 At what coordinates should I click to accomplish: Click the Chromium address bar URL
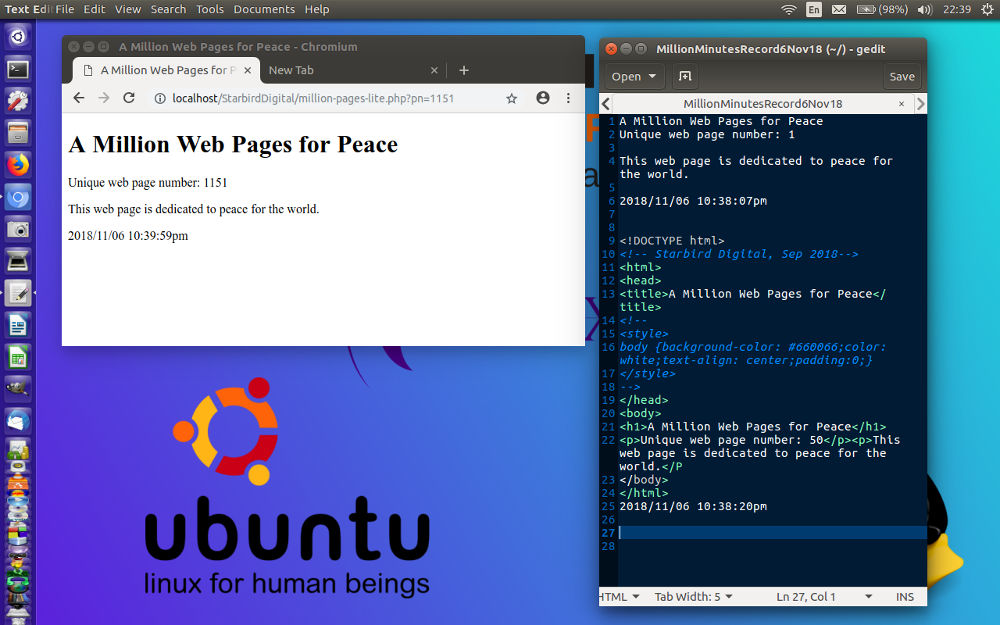click(x=312, y=98)
